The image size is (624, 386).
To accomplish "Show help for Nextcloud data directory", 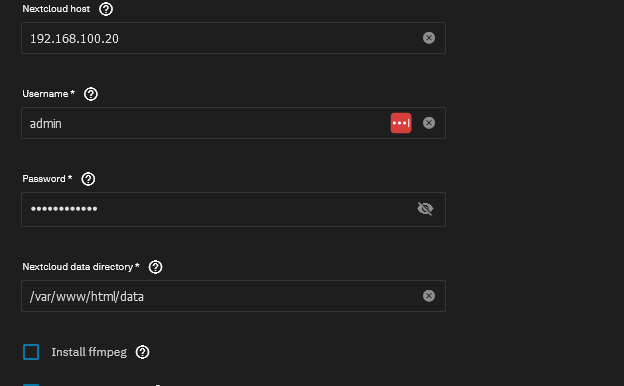I will 156,267.
